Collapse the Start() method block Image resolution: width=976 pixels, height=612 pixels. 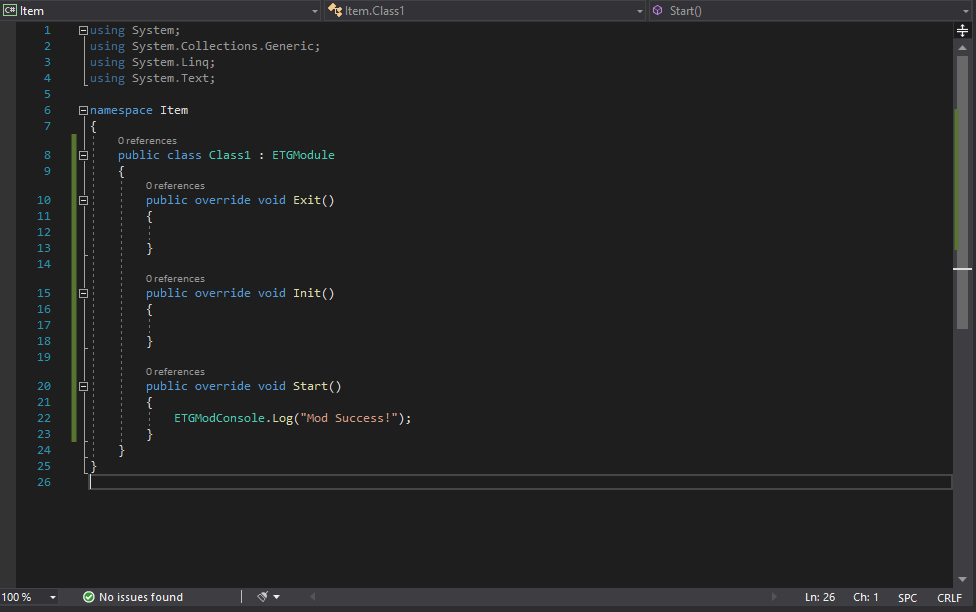(x=83, y=386)
